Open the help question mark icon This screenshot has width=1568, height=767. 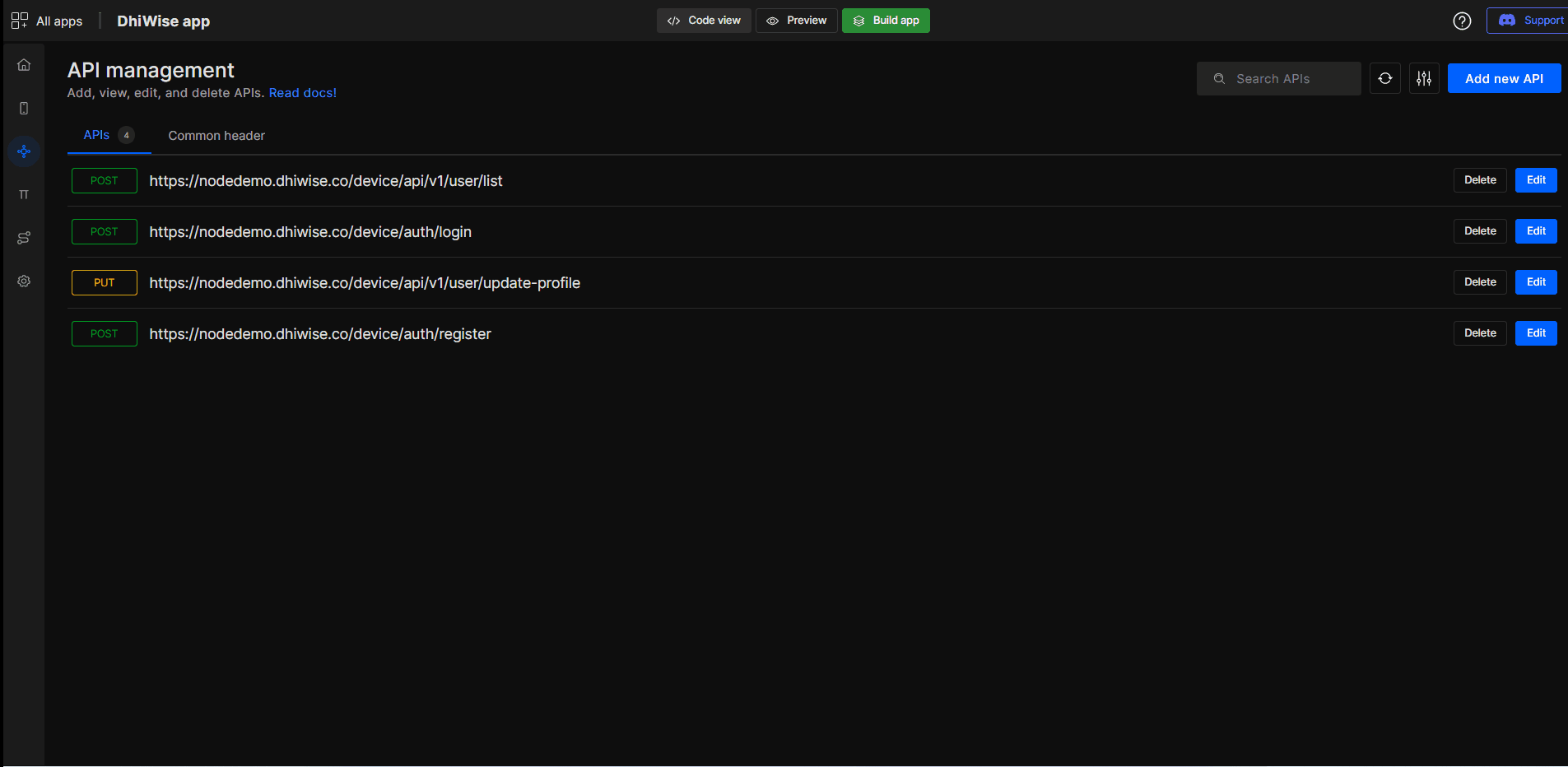pos(1463,21)
